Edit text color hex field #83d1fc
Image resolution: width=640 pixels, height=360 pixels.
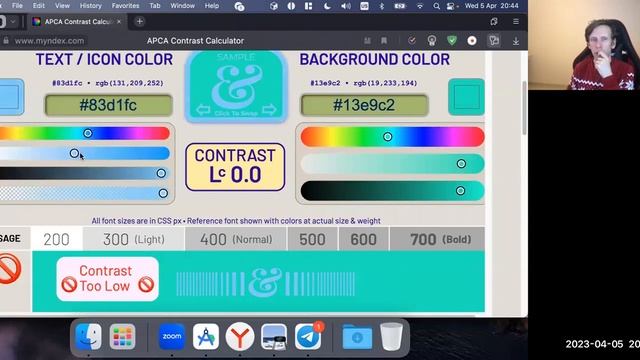108,105
